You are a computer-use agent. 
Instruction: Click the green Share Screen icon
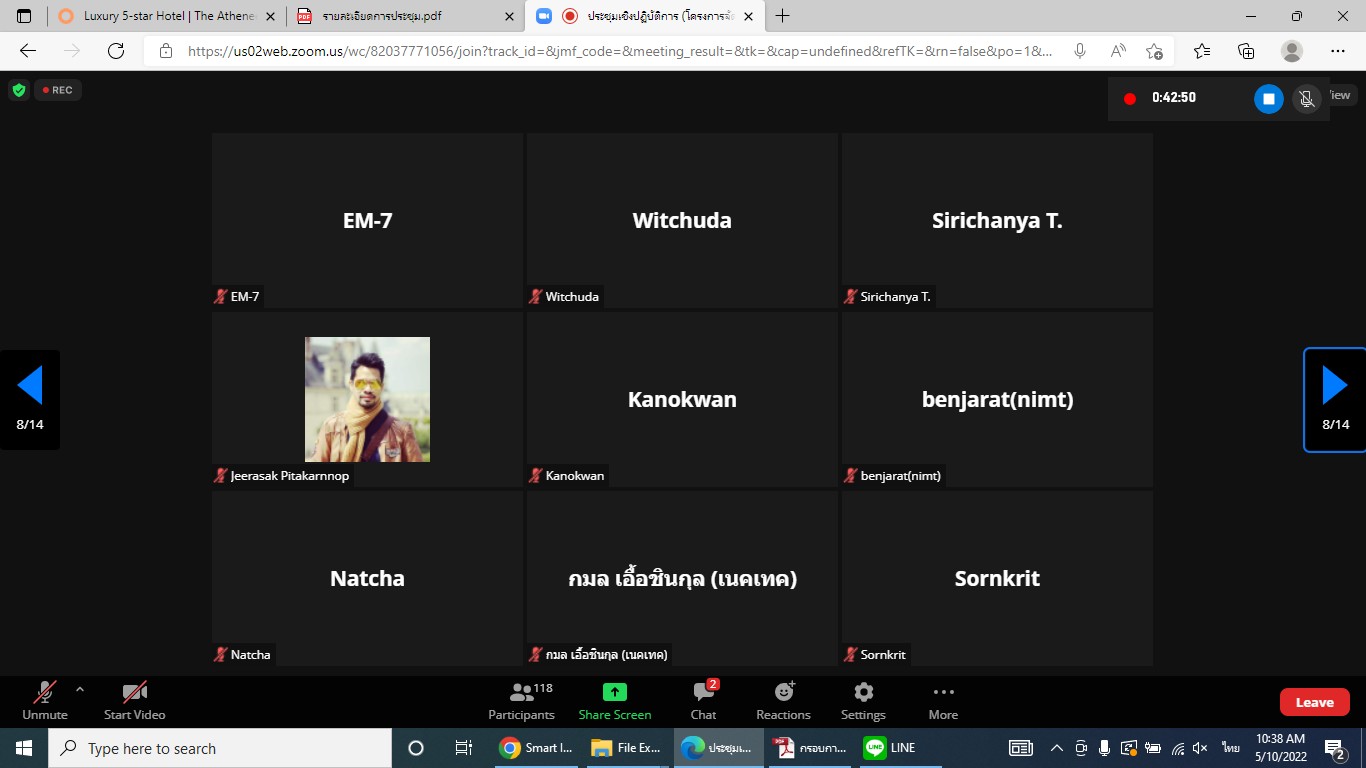(x=614, y=692)
